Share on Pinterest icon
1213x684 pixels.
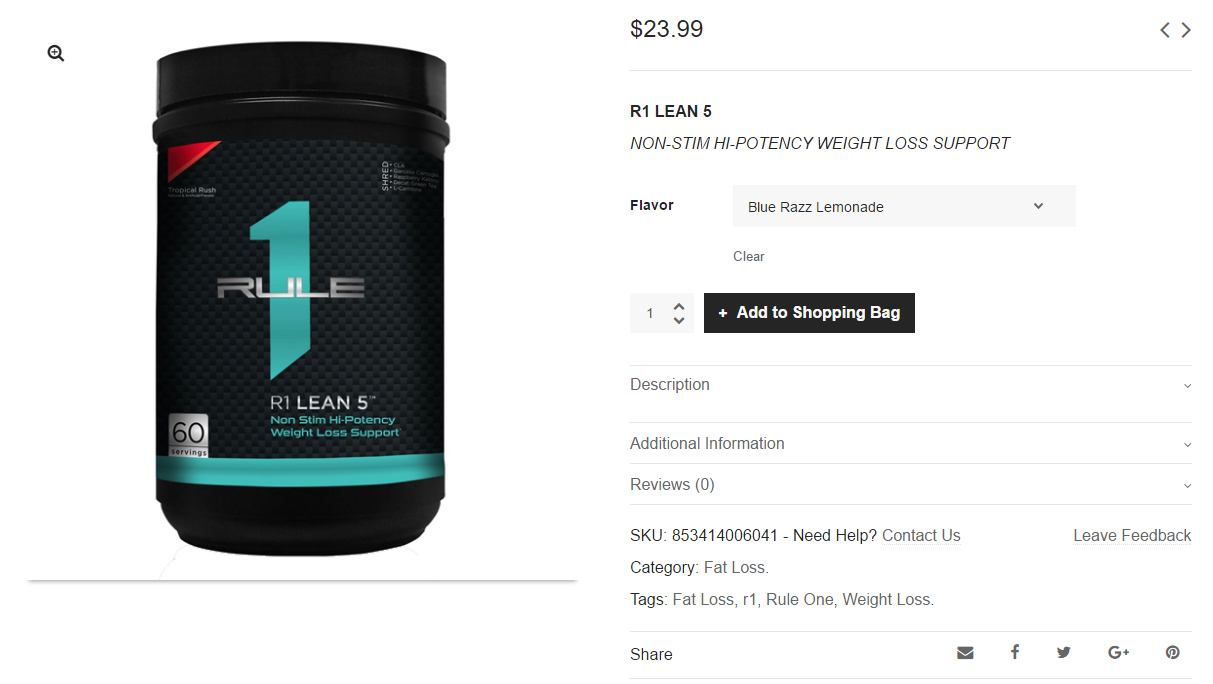click(1173, 653)
